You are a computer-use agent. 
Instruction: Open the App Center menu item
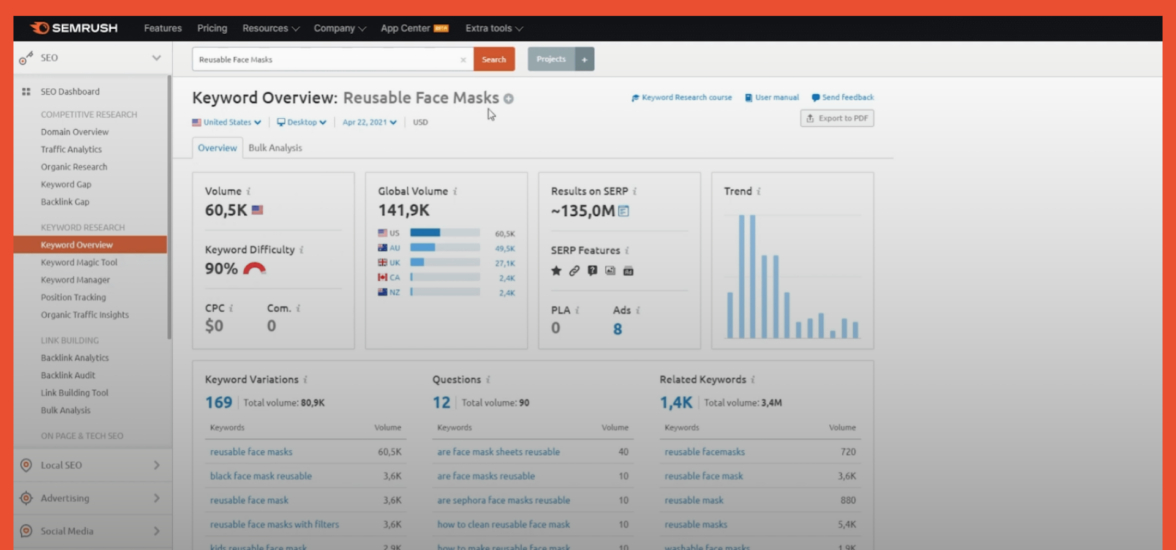pyautogui.click(x=415, y=29)
